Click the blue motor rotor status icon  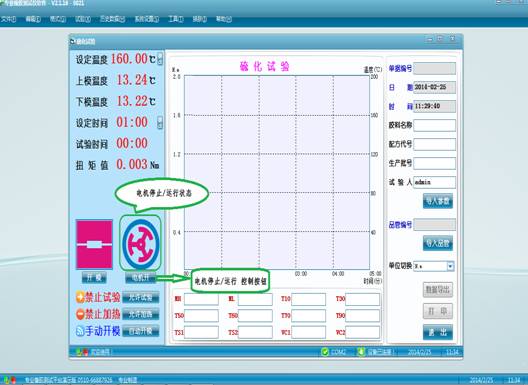click(x=140, y=244)
